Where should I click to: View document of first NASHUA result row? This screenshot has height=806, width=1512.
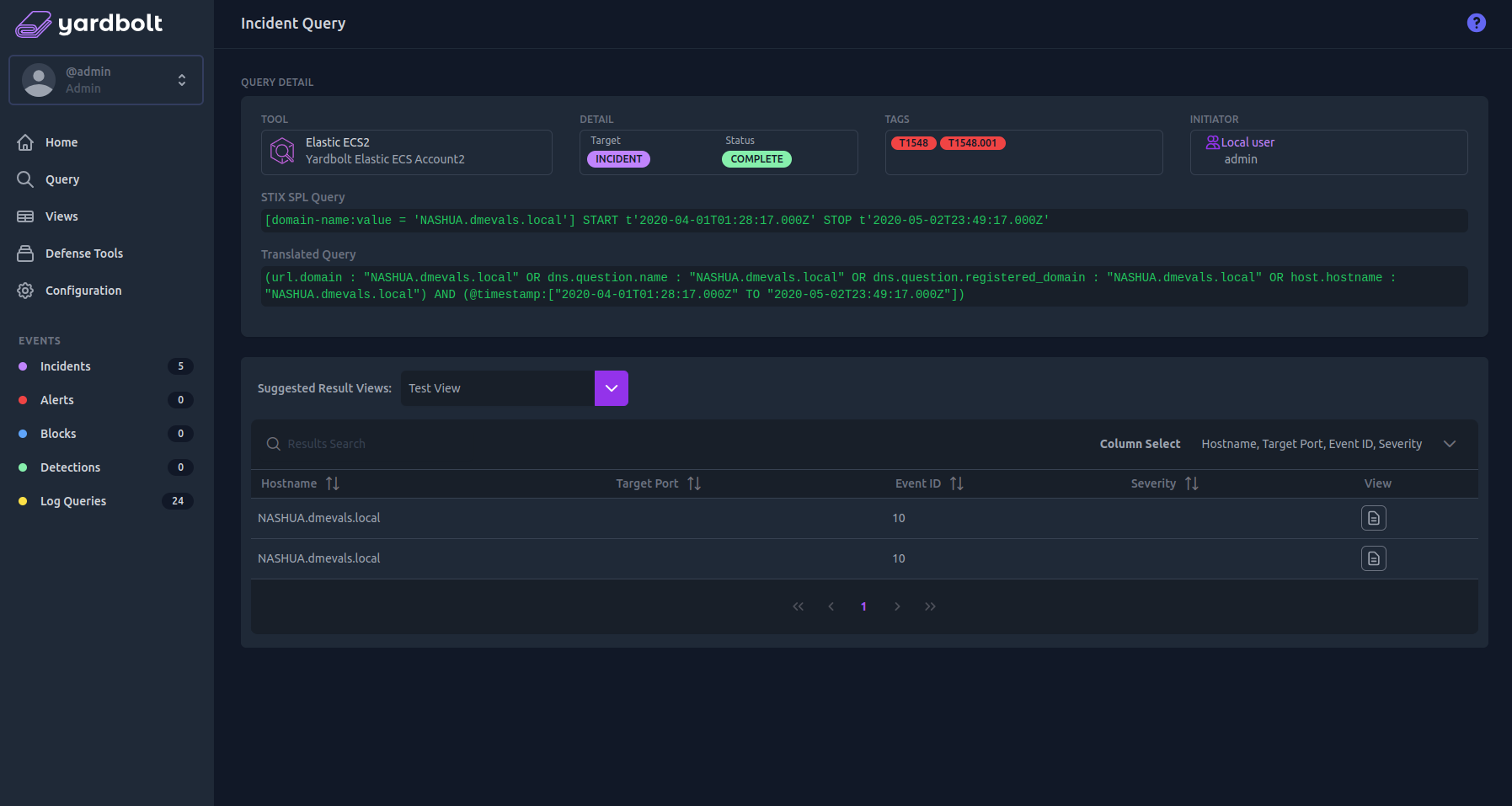[x=1374, y=518]
